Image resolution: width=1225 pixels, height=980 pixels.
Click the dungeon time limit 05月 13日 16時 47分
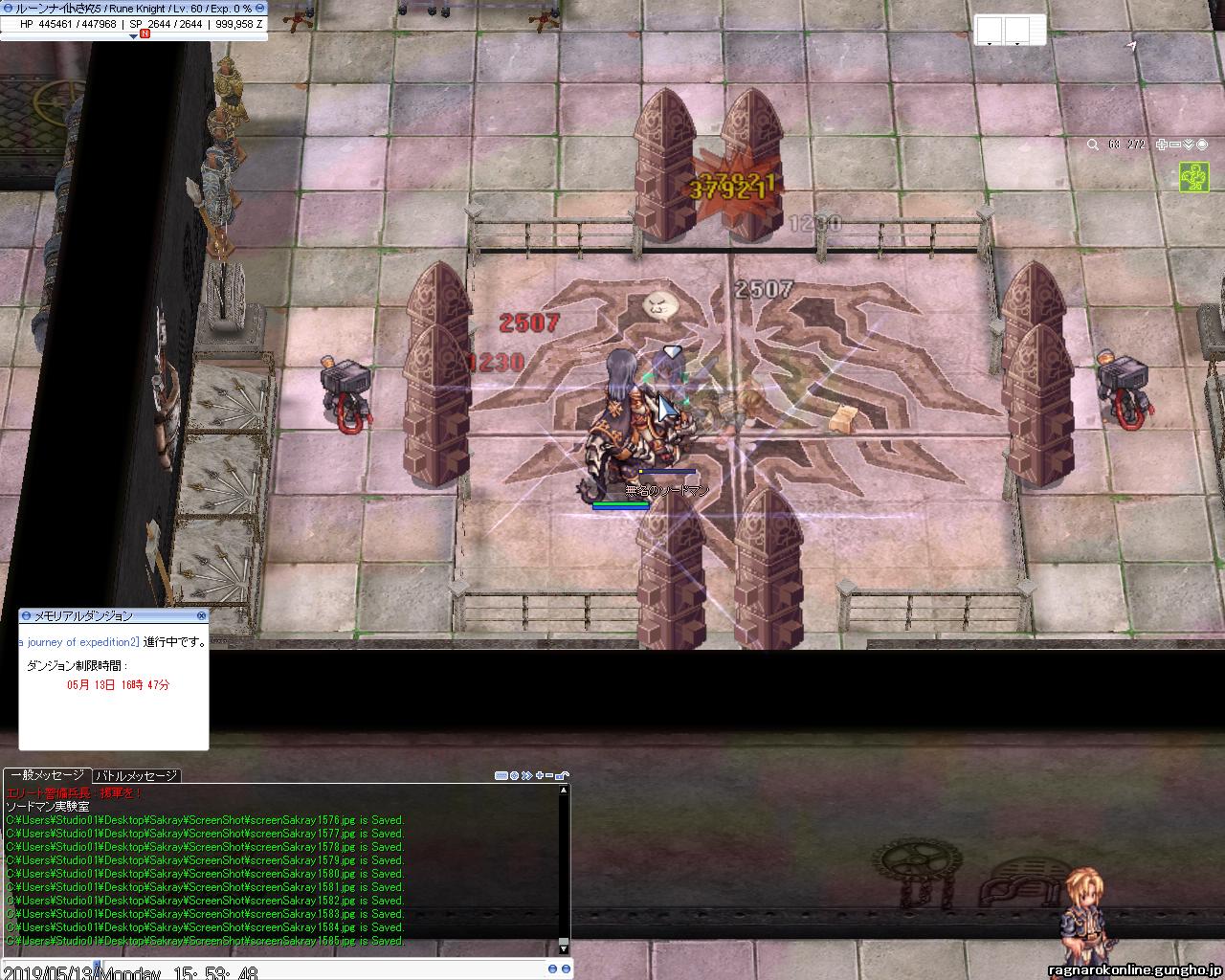[x=119, y=685]
